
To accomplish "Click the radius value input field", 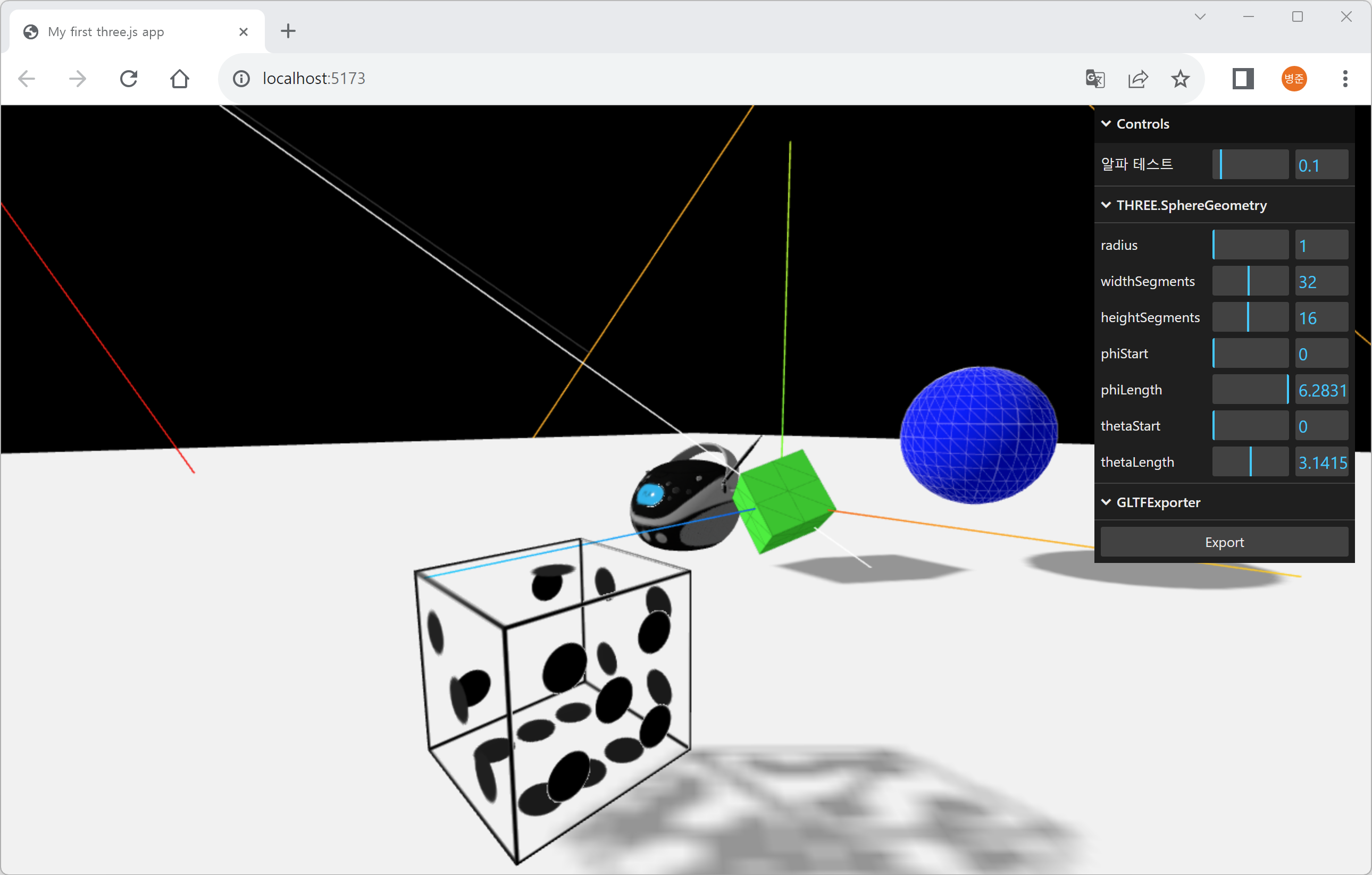I will pyautogui.click(x=1321, y=246).
